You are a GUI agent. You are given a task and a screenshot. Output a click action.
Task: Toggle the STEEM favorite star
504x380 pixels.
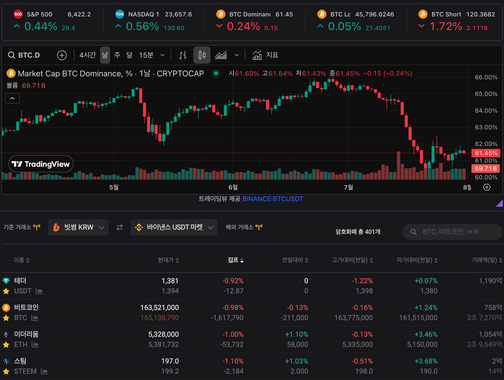click(6, 371)
